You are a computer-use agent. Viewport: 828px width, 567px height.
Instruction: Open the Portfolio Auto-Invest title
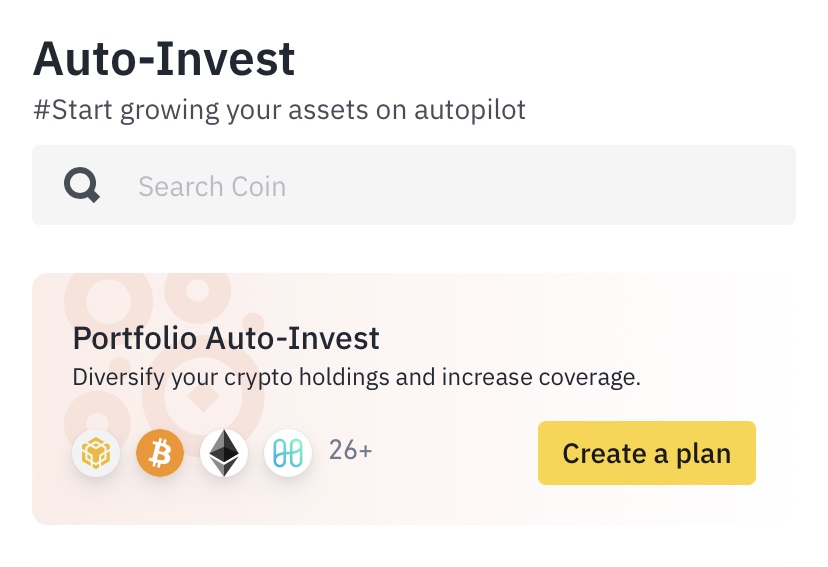[226, 338]
